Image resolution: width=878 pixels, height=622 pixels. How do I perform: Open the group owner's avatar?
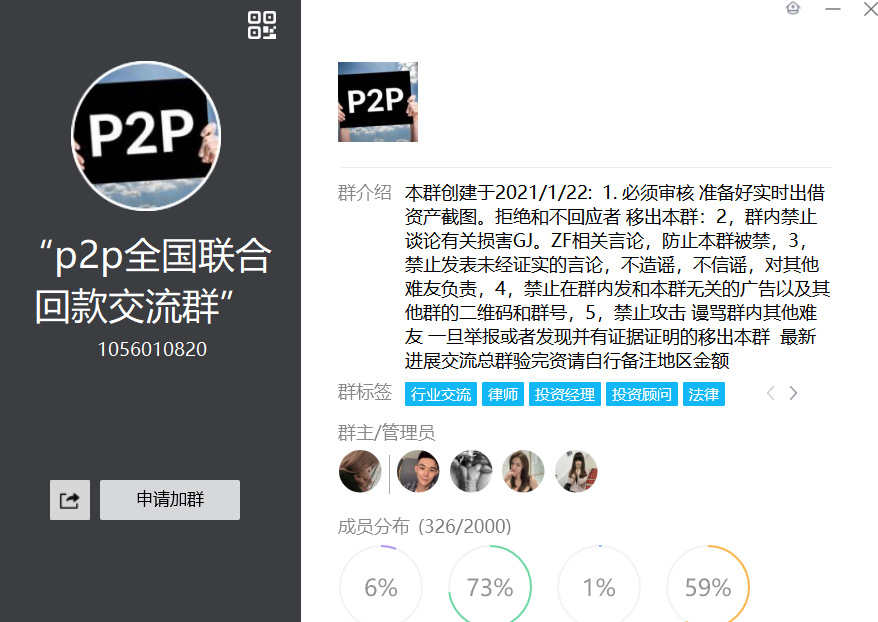point(360,471)
